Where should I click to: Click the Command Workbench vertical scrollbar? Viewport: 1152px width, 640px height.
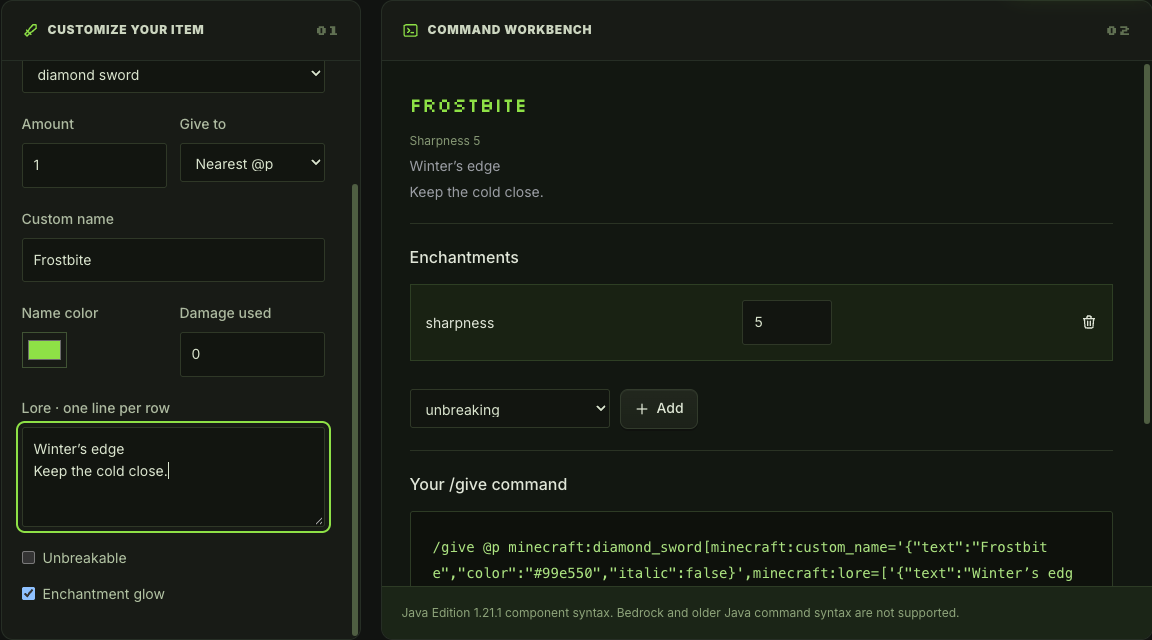[x=1146, y=244]
